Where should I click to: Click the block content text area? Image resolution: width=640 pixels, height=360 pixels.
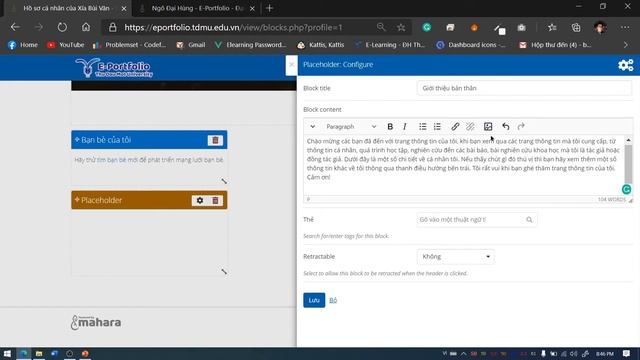[x=464, y=165]
